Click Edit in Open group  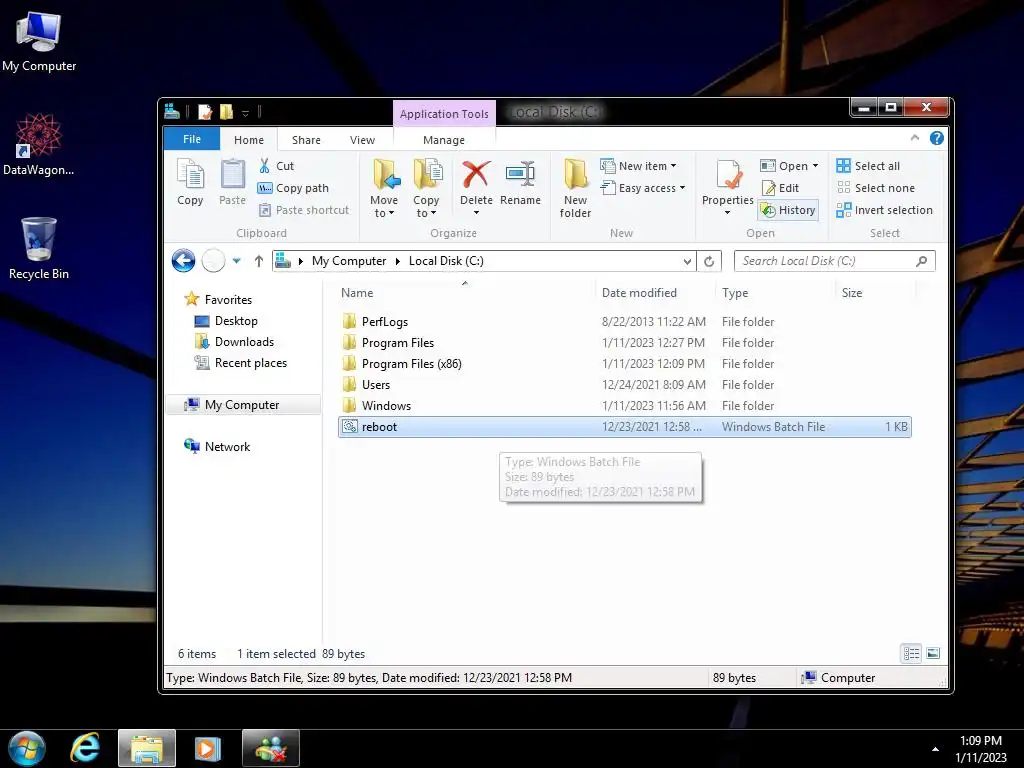point(780,188)
